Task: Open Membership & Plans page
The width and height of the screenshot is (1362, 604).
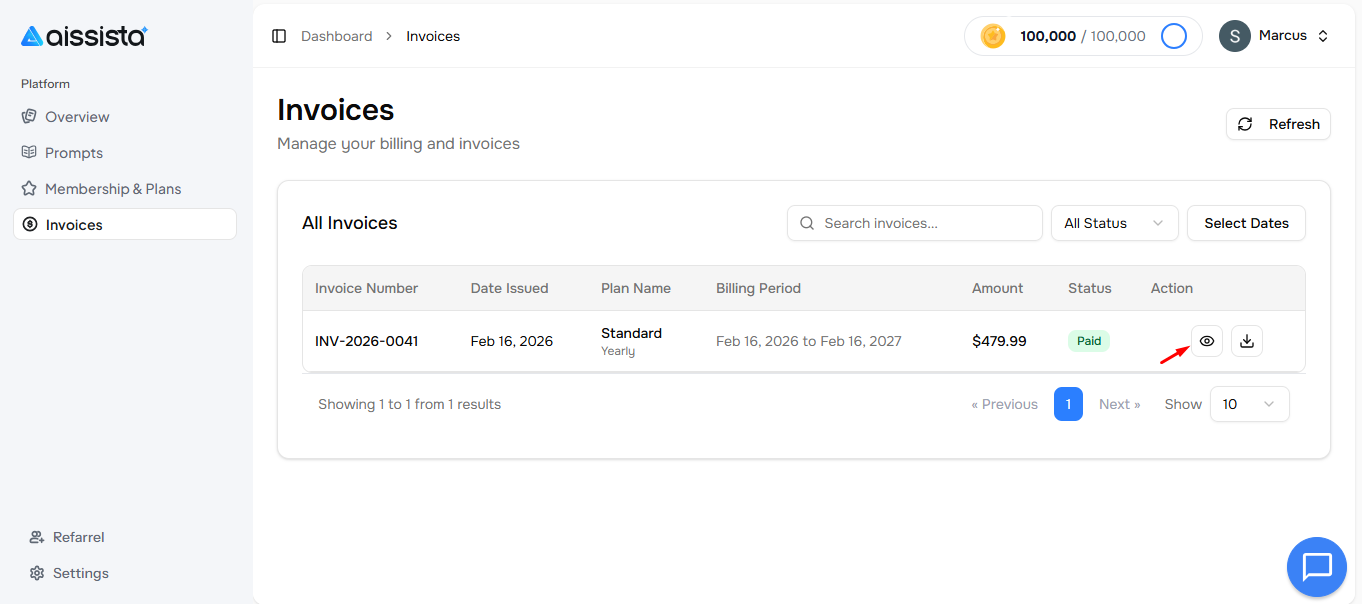Action: click(x=113, y=189)
